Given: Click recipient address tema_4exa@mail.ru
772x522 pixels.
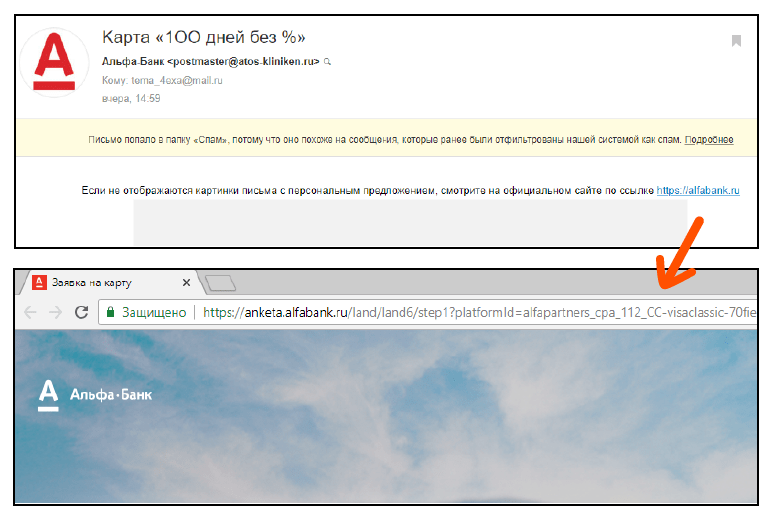Looking at the screenshot, I should point(177,80).
